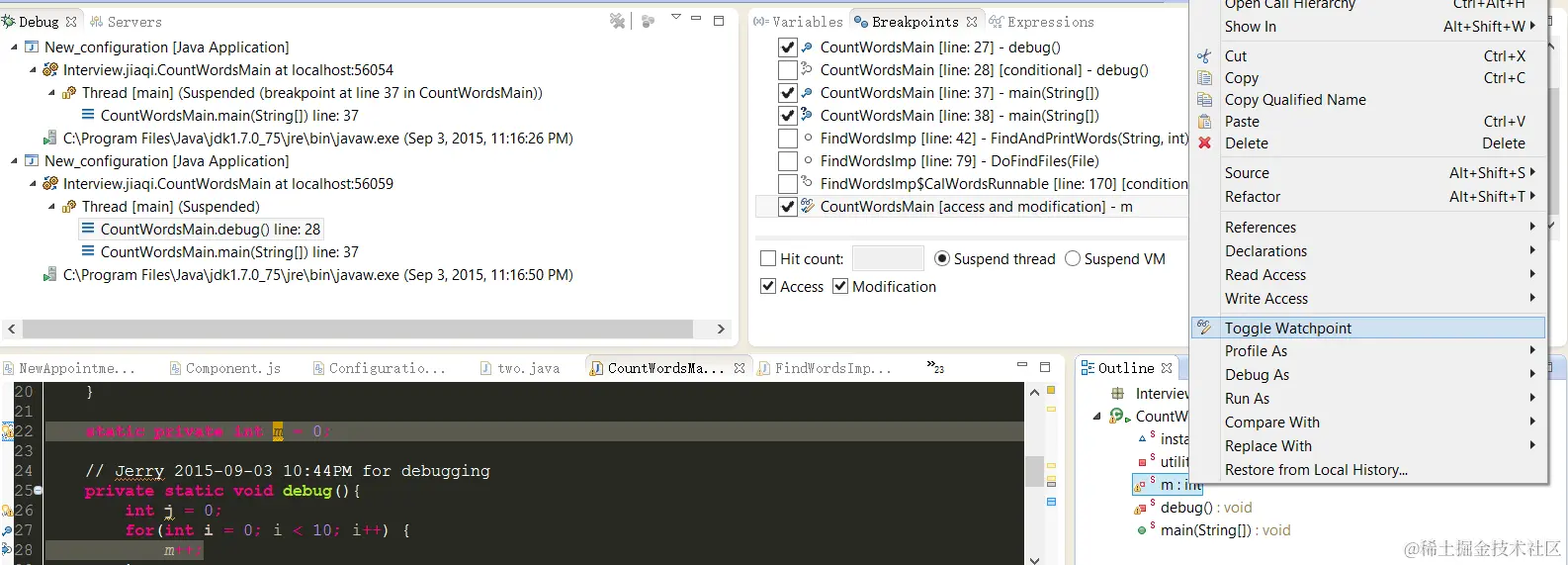Click green method icon of main(String[]) in Outline
This screenshot has height=565, width=1568.
pos(1144,530)
